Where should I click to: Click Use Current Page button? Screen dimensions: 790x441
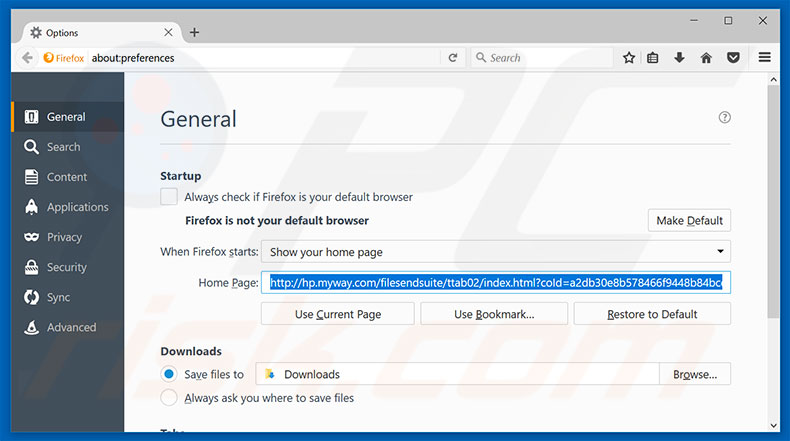(x=338, y=314)
